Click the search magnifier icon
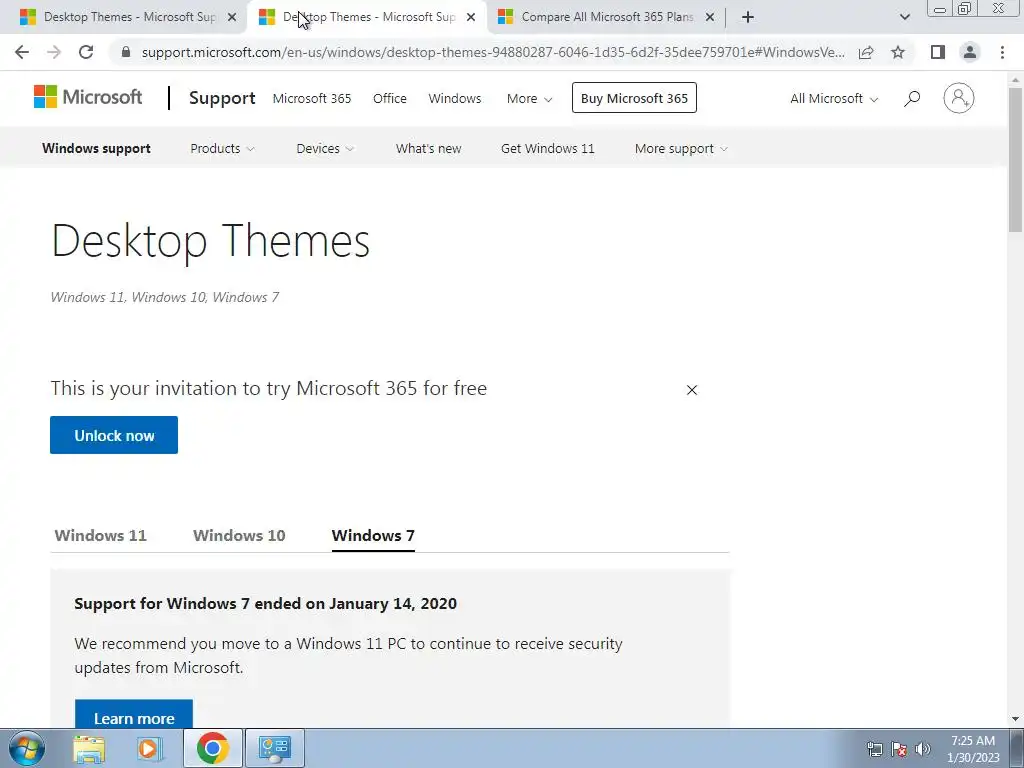 pos(912,99)
